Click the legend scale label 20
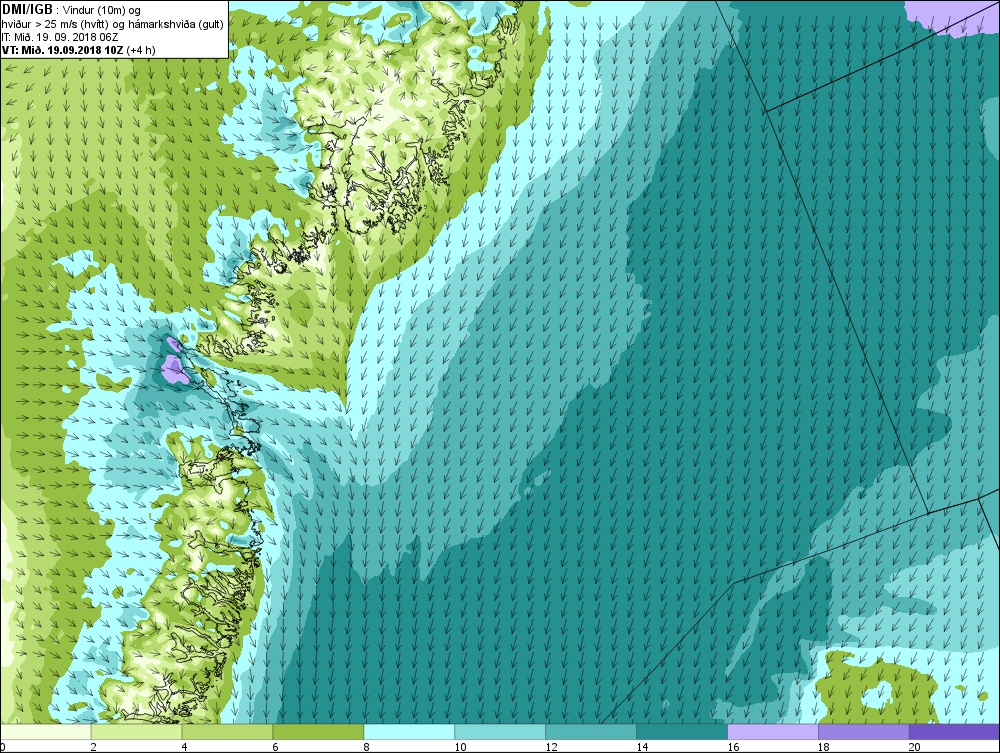 click(915, 747)
